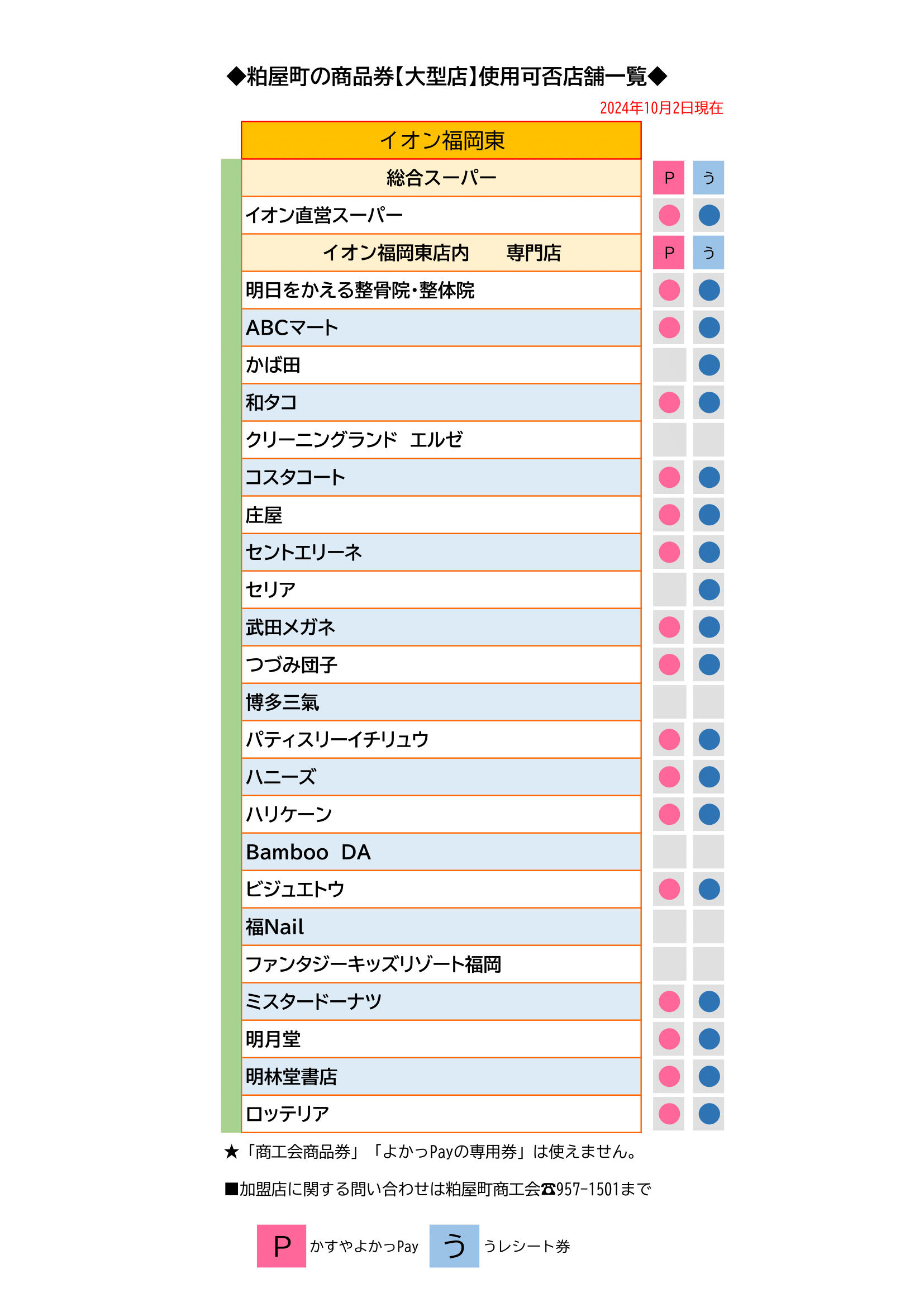The height and width of the screenshot is (1307, 924).
Task: Click the pink dot in ハリケーン row
Action: [x=669, y=814]
